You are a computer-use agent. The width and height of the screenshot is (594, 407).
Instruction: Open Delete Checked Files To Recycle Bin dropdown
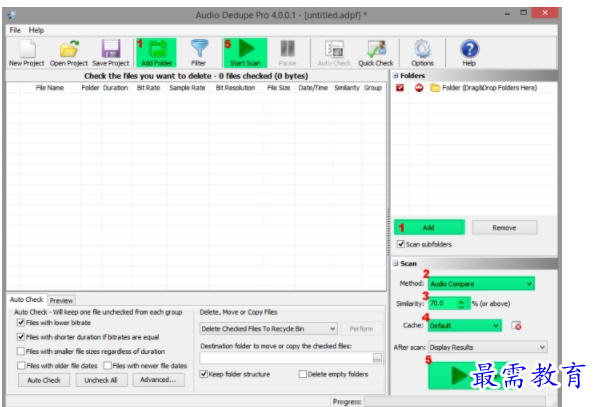(268, 329)
